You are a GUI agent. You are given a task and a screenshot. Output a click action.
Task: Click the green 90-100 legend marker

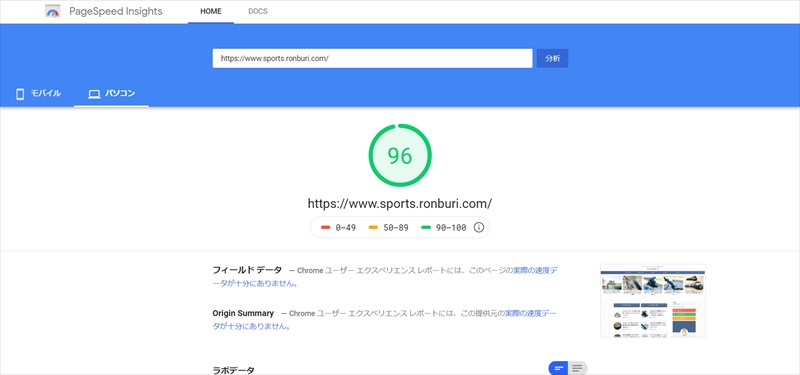click(x=426, y=228)
